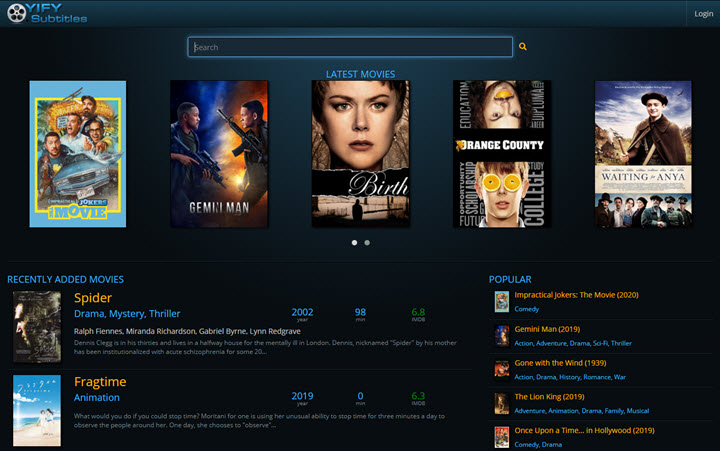This screenshot has width=720, height=451.
Task: Click Fragtime's runtime value 0
Action: 360,396
